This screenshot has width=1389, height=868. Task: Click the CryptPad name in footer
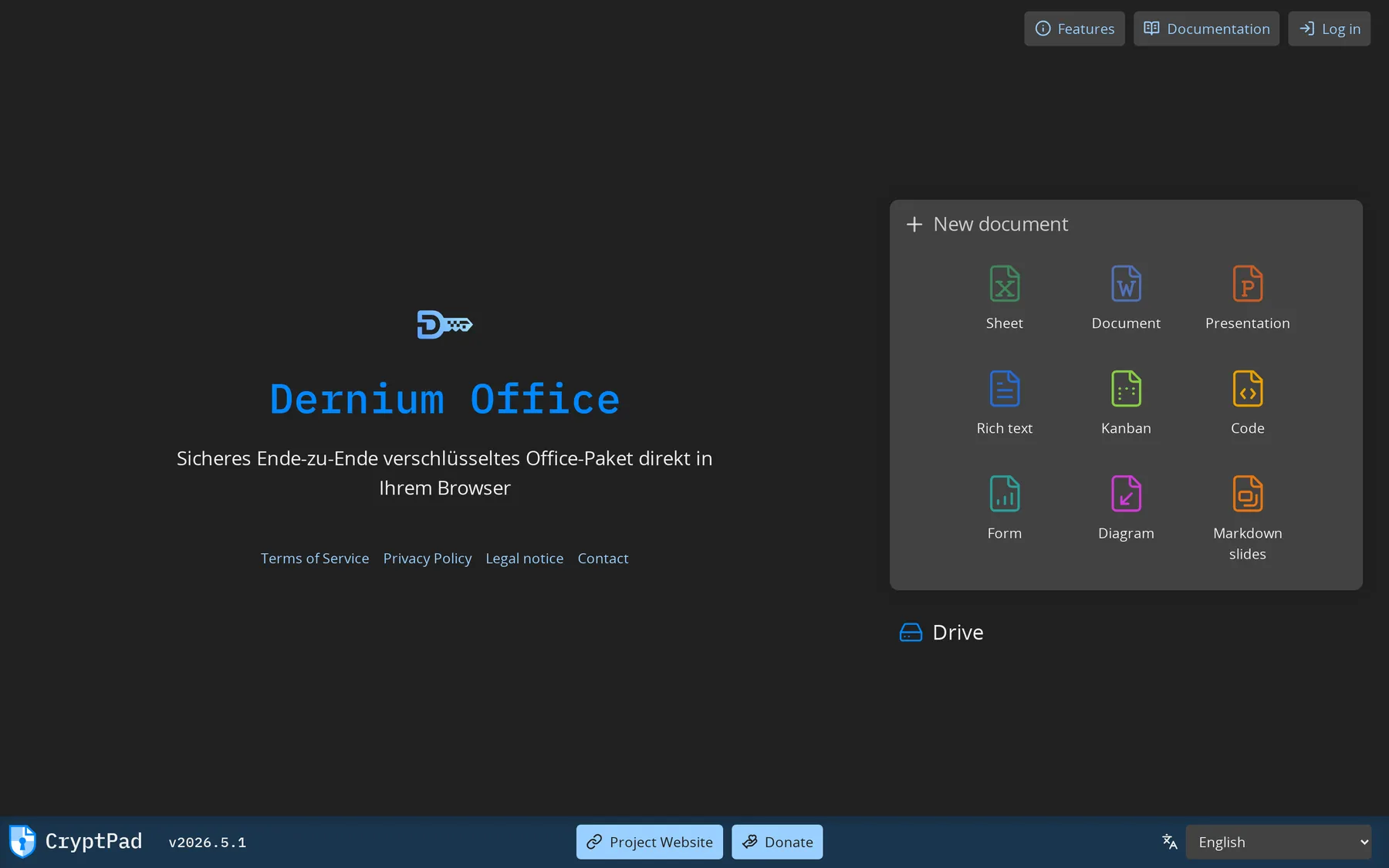(x=93, y=841)
